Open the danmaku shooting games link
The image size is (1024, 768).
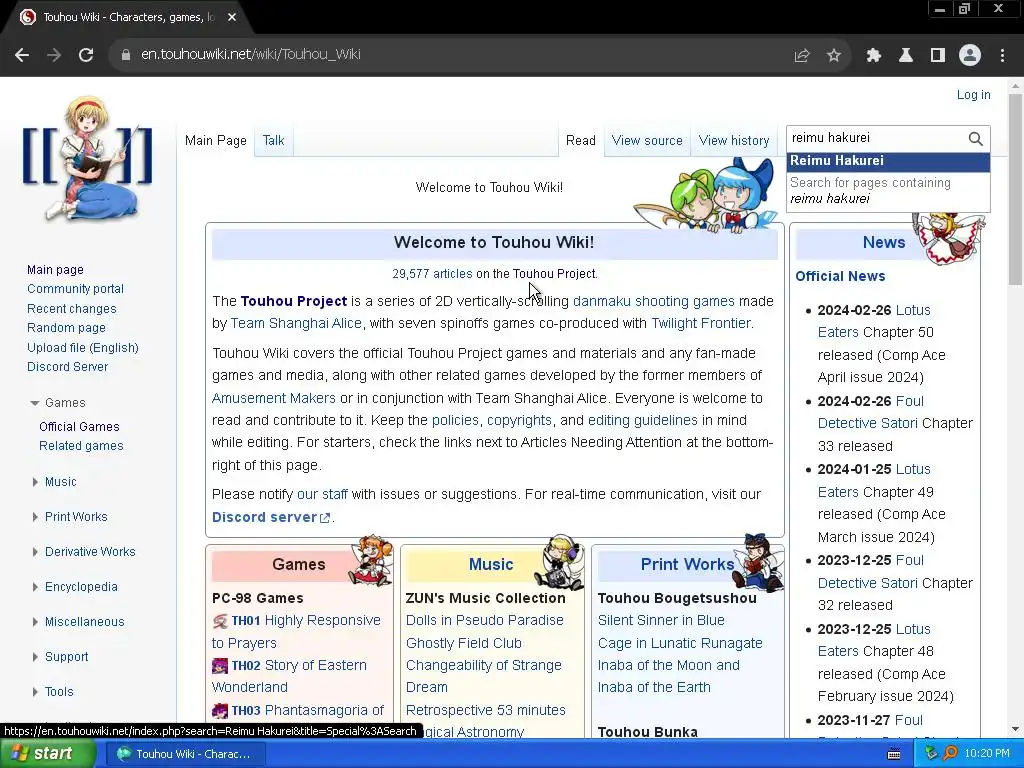(654, 301)
